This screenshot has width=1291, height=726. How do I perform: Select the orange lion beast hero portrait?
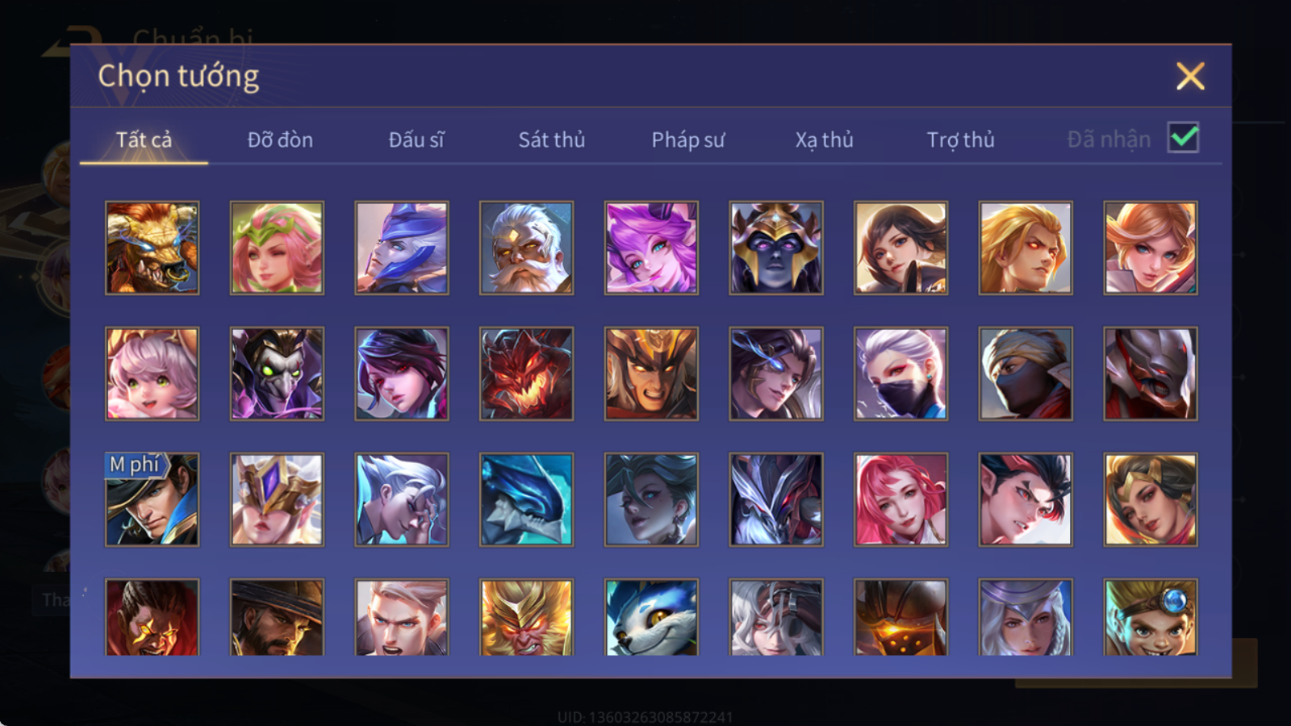152,248
